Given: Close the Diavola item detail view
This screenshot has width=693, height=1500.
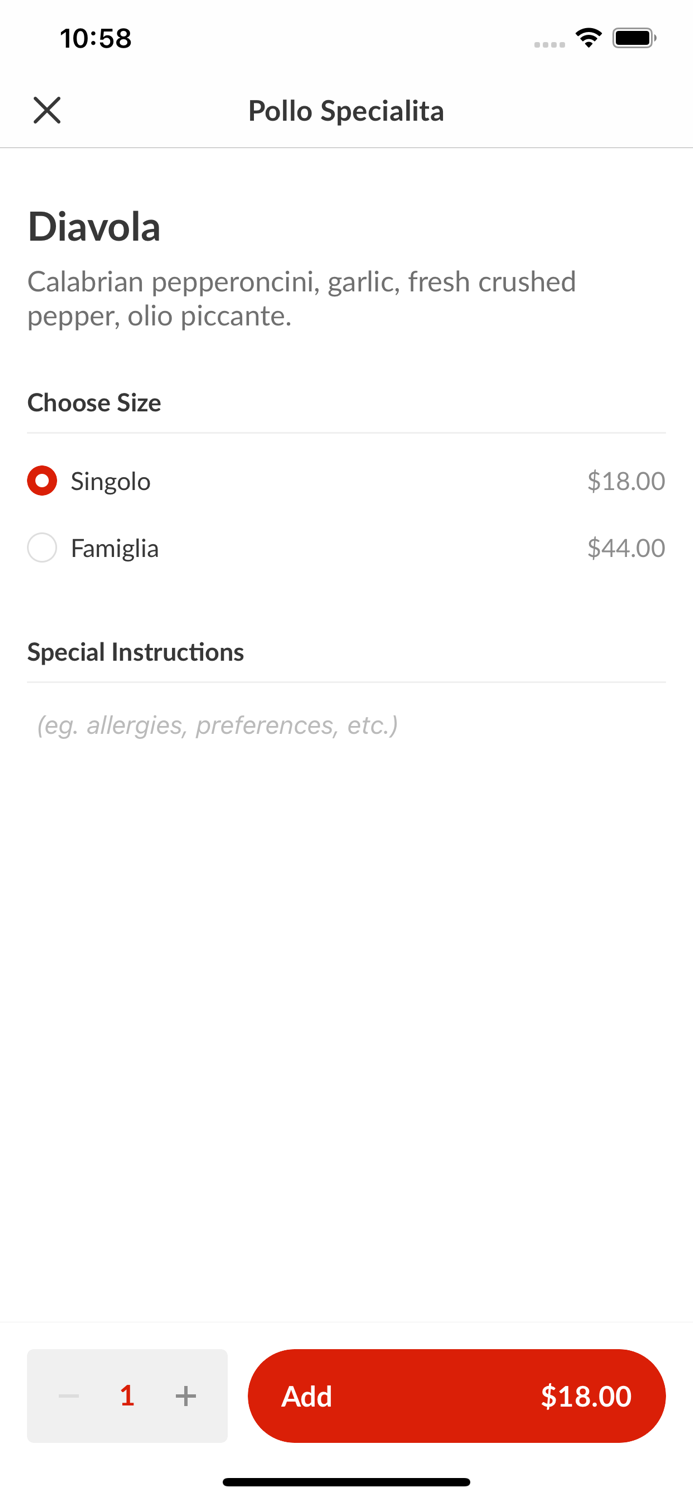Looking at the screenshot, I should pyautogui.click(x=46, y=110).
